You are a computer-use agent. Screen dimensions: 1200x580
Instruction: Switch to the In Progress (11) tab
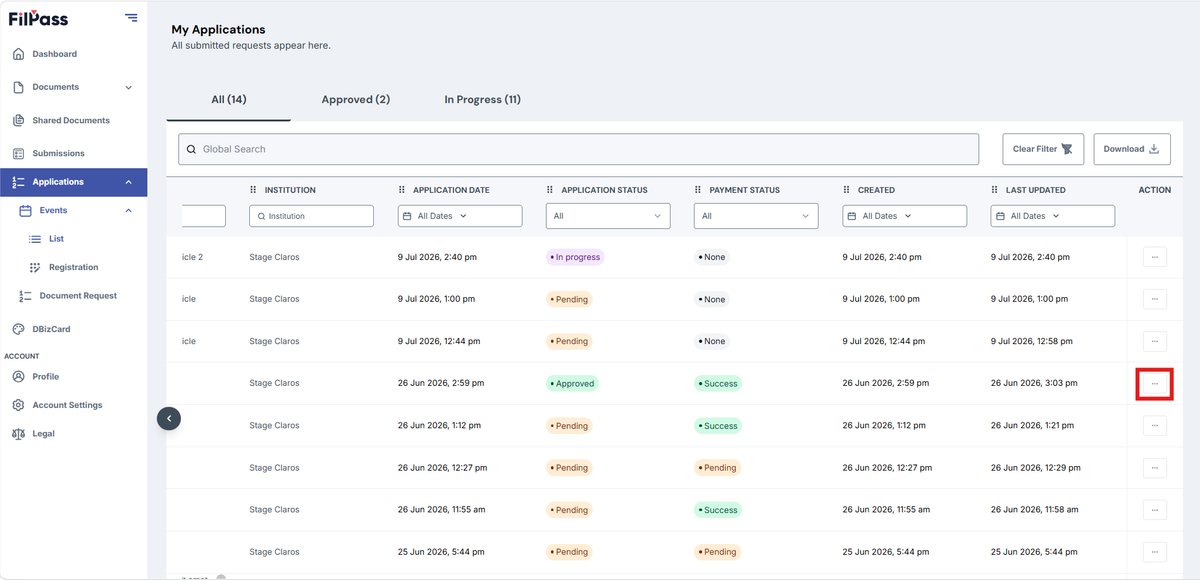(x=483, y=99)
